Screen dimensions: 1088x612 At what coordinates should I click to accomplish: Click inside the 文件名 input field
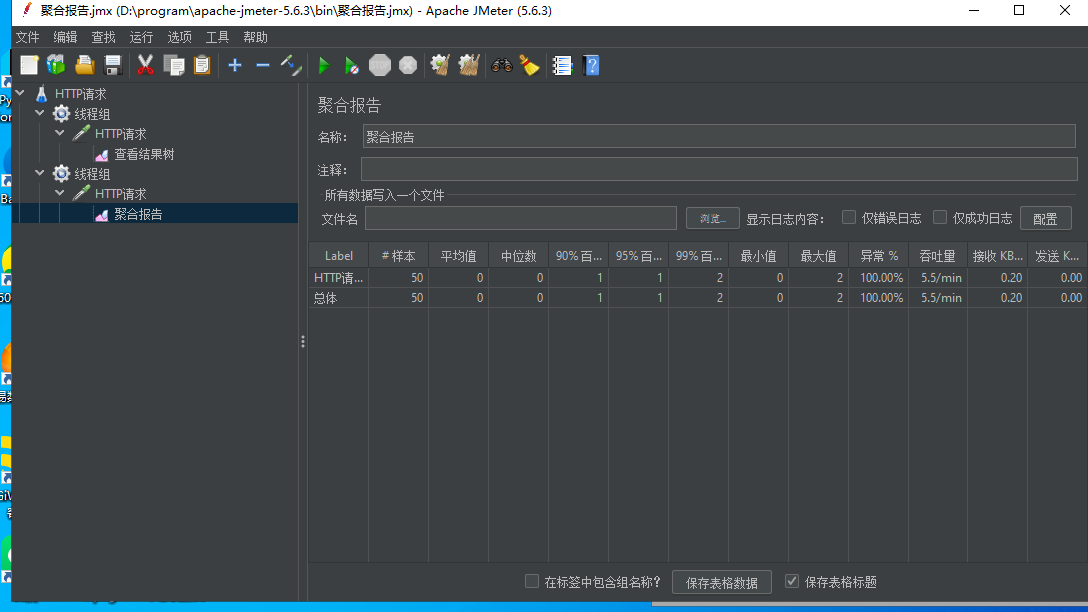(520, 217)
